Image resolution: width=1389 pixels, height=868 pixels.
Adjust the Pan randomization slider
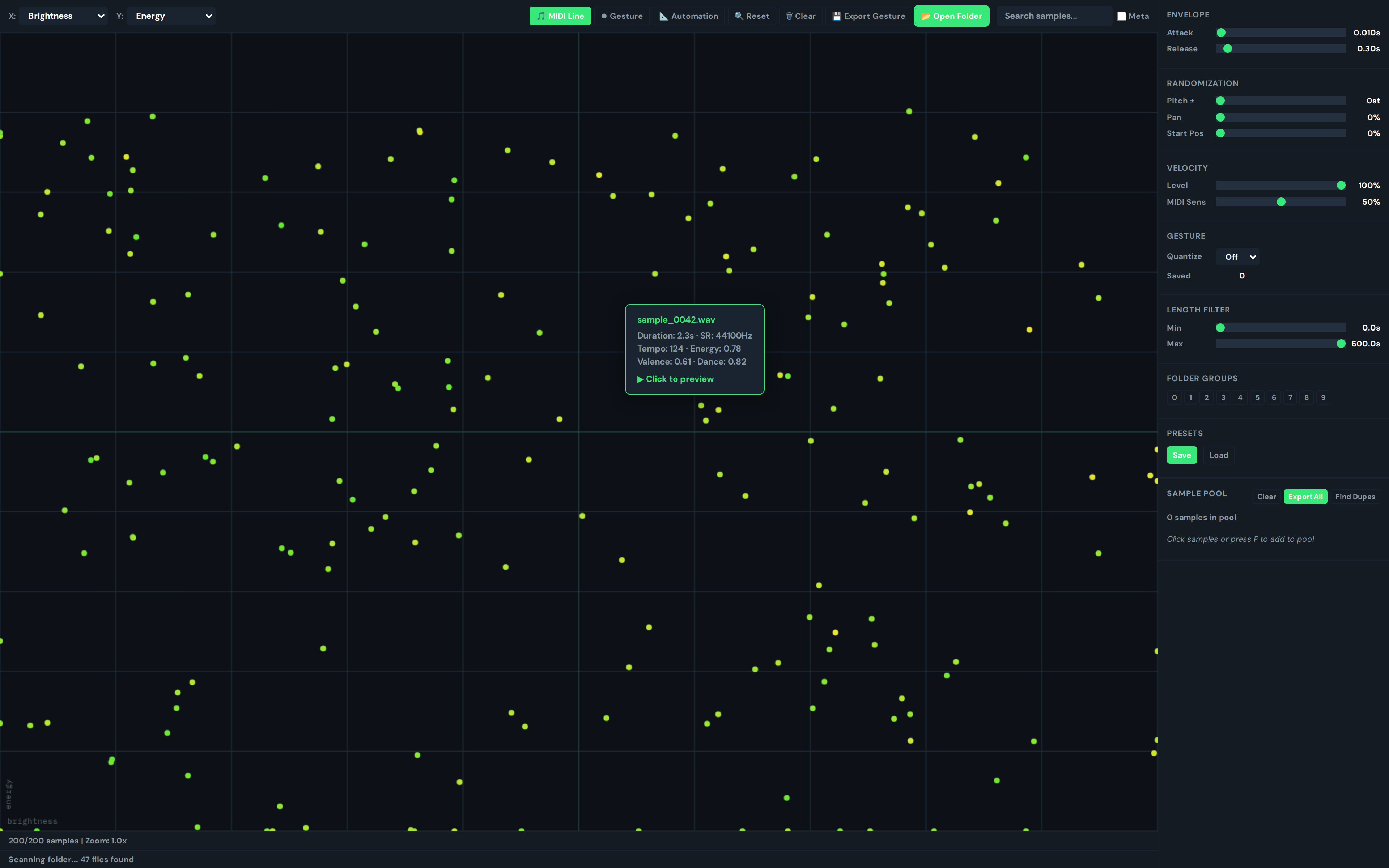click(1280, 117)
